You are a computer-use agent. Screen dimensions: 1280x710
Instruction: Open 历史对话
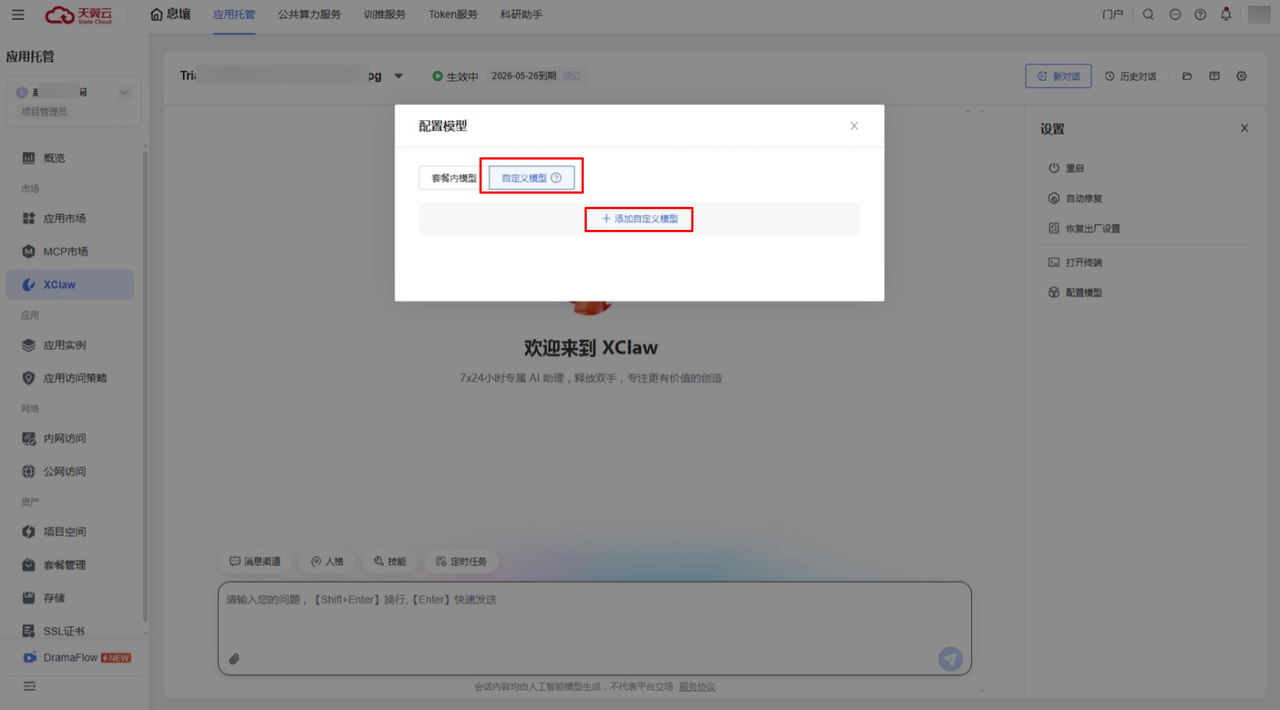[1131, 76]
